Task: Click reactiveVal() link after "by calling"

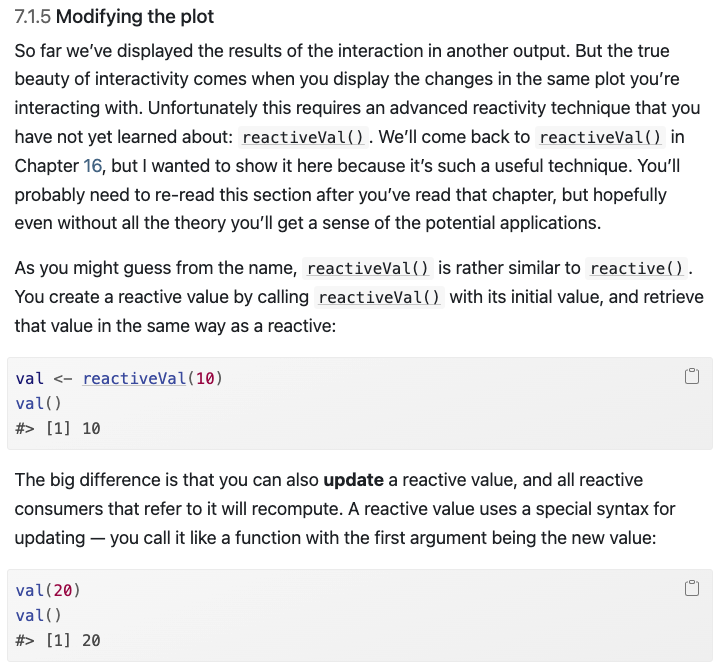Action: coord(378,297)
